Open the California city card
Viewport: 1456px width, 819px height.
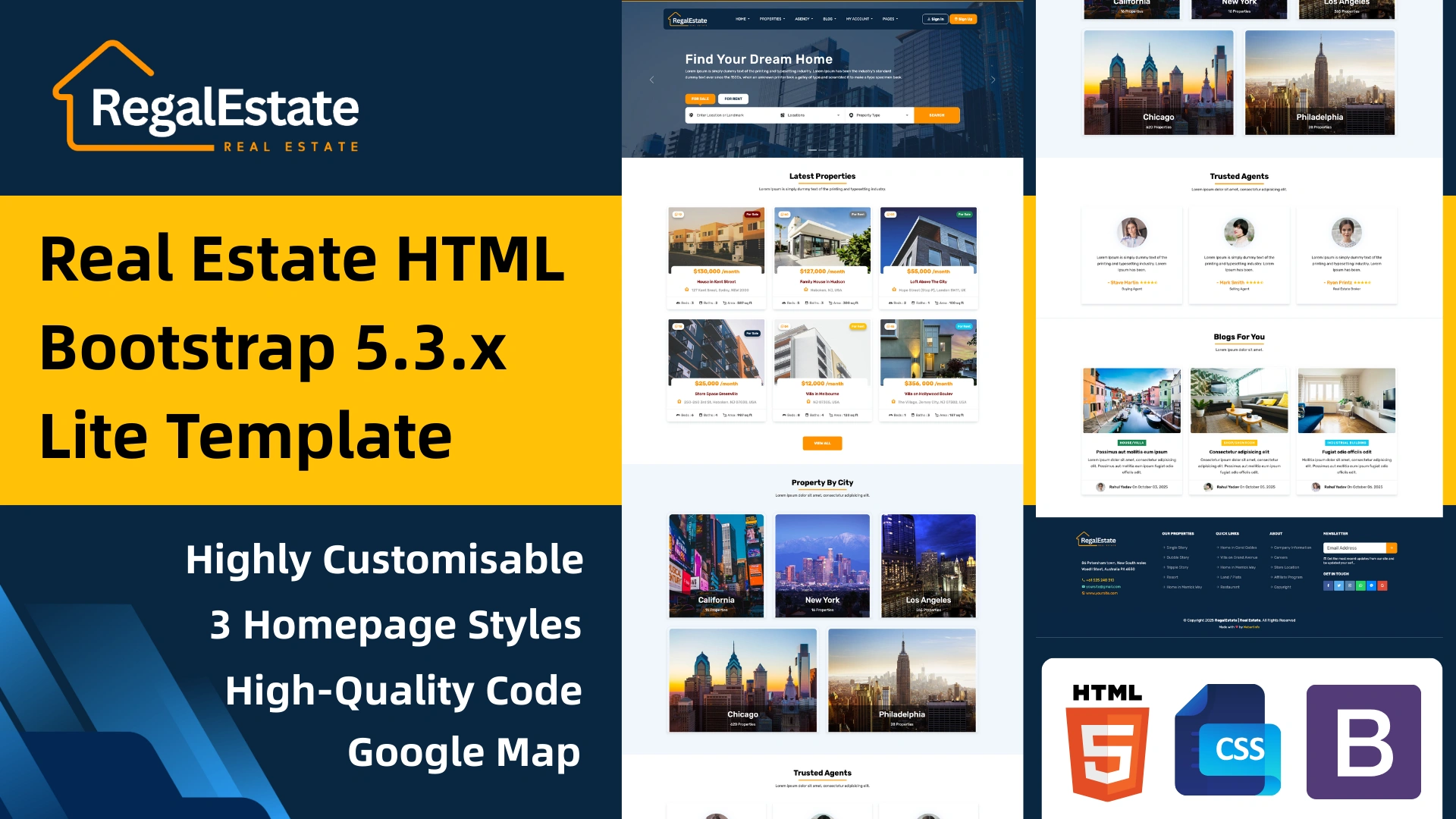[716, 566]
